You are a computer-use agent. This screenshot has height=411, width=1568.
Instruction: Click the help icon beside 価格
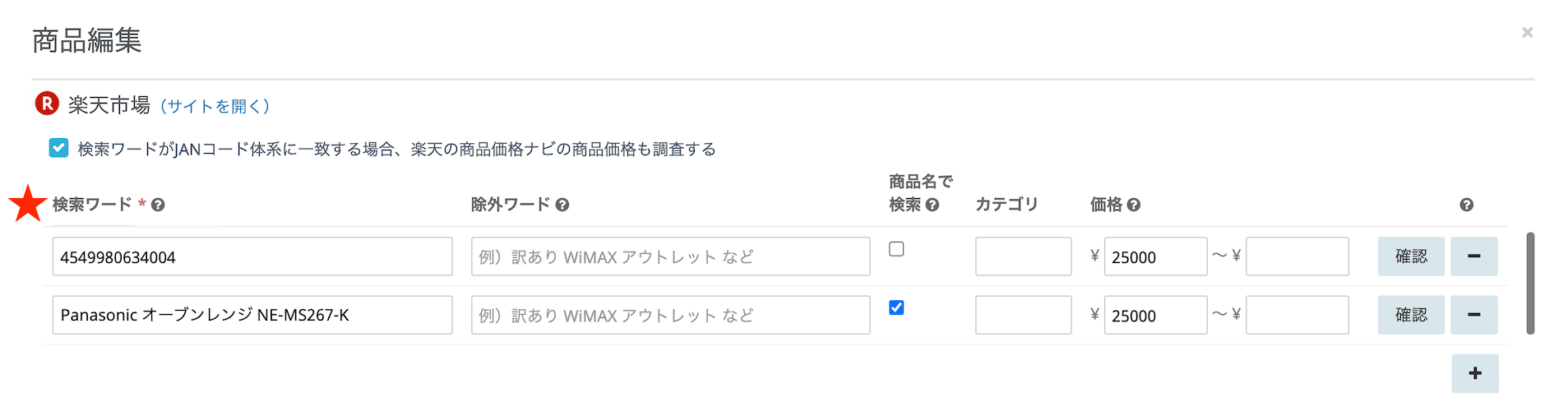coord(1134,205)
